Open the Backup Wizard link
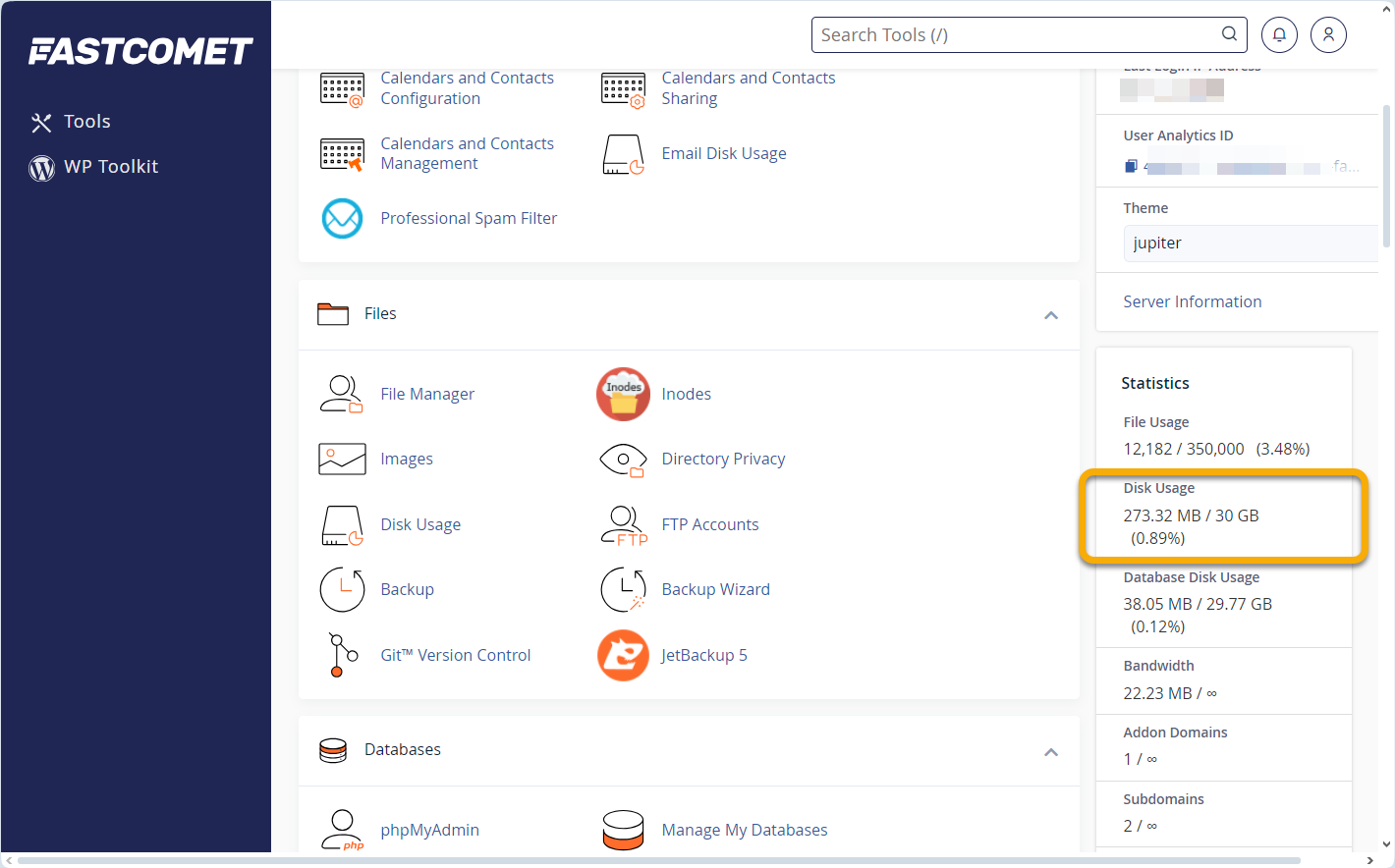Screen dimensions: 1395x868 click(716, 589)
